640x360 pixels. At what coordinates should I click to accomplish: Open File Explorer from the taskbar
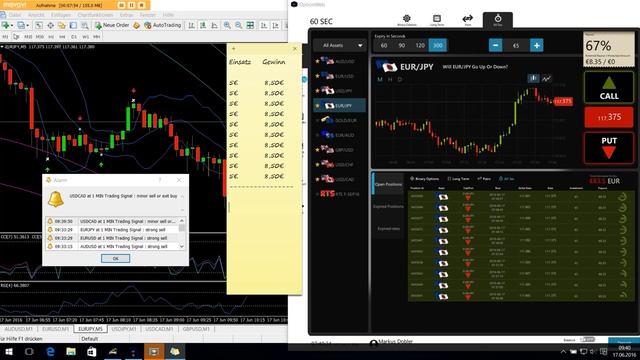pyautogui.click(x=71, y=351)
